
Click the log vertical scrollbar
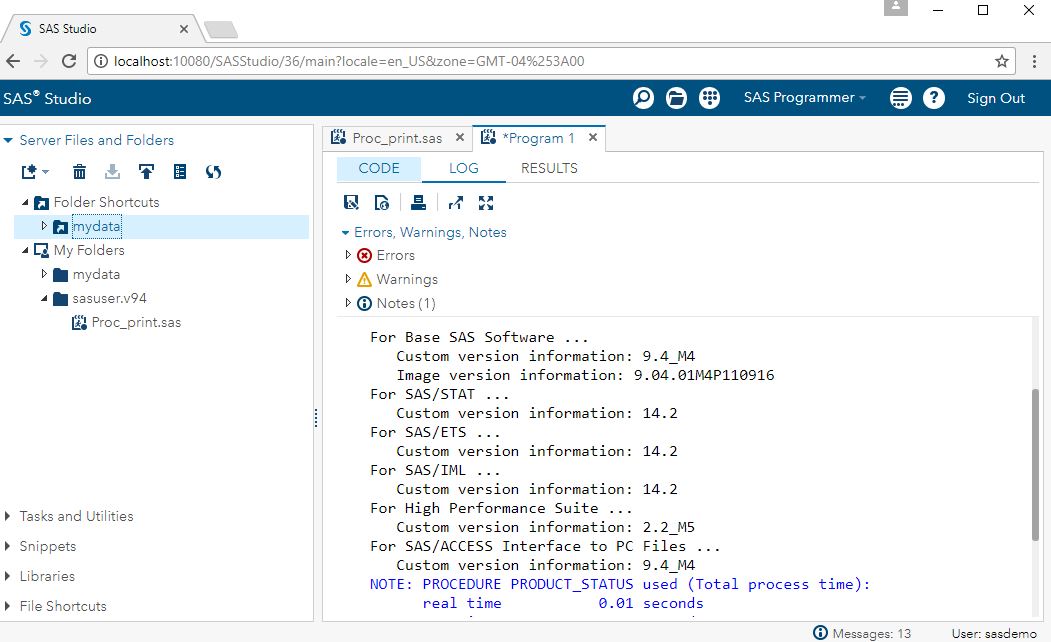(x=1035, y=464)
